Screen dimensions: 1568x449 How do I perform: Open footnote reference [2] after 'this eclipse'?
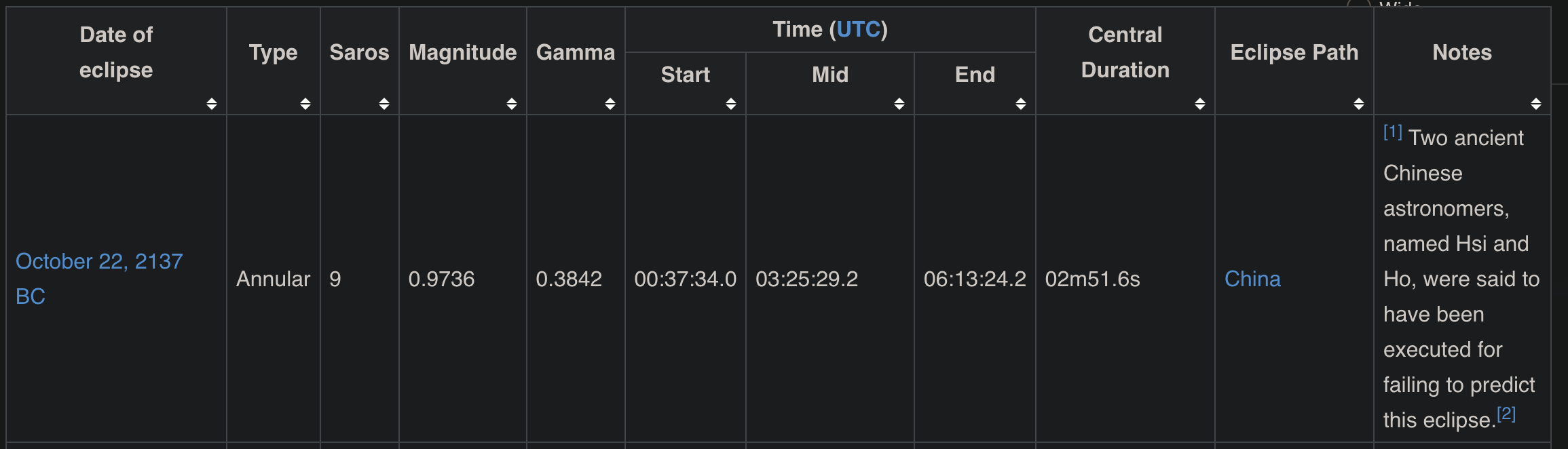pyautogui.click(x=1506, y=414)
